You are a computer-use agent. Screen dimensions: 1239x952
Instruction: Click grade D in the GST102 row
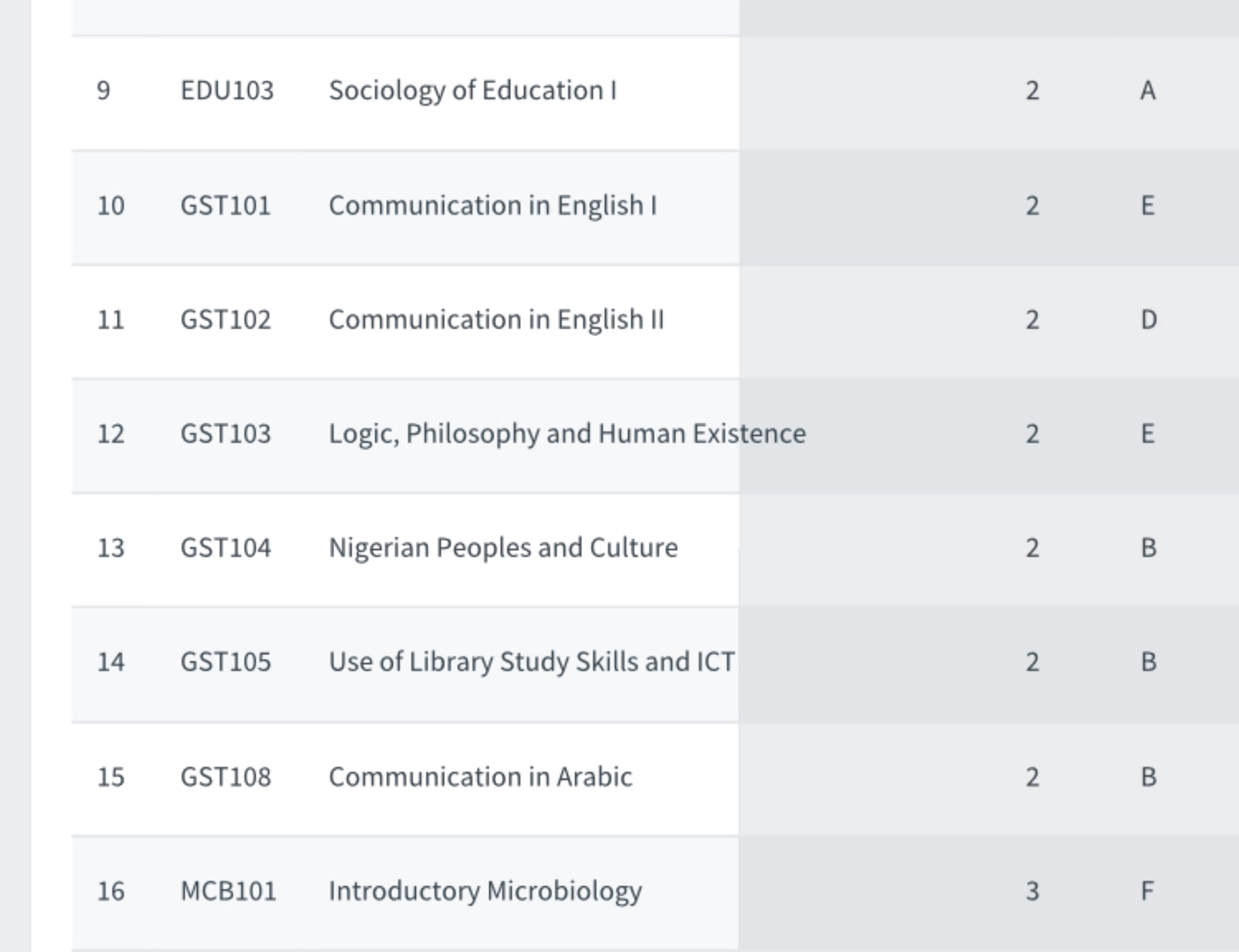tap(1148, 320)
